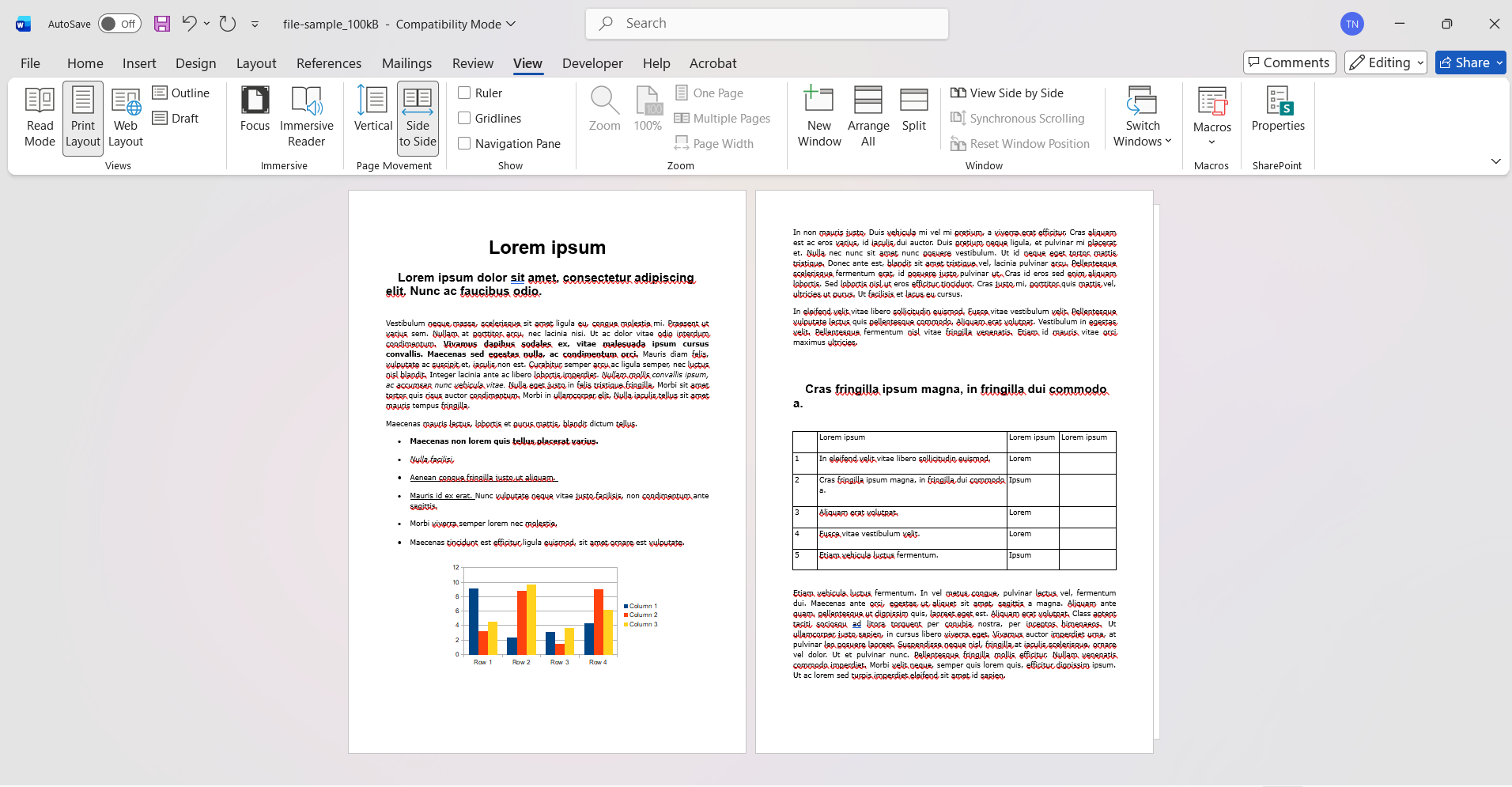This screenshot has height=787, width=1512.
Task: Open SharePoint Properties
Action: [1278, 109]
